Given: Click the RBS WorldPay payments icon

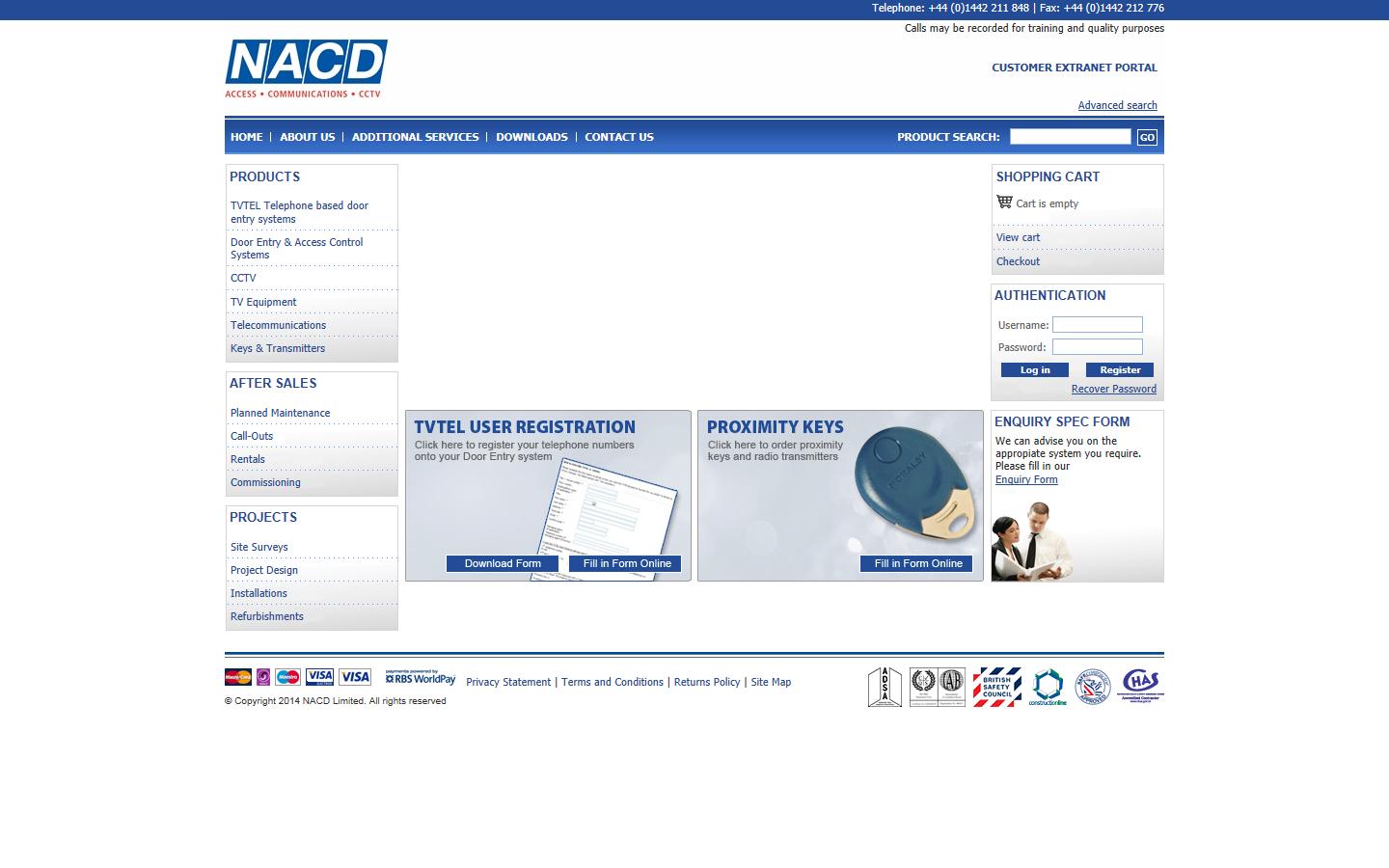Looking at the screenshot, I should pyautogui.click(x=419, y=678).
